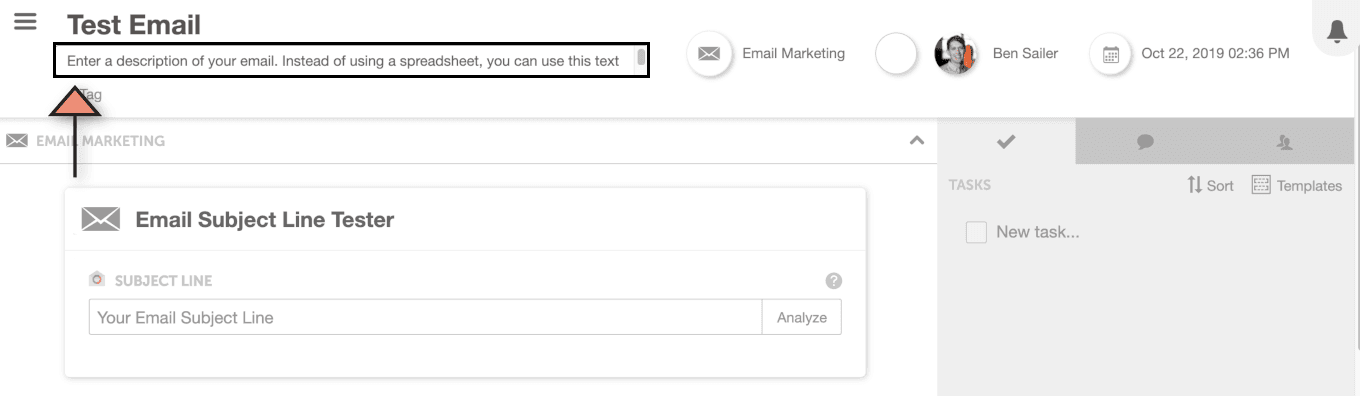Click the description field scrollbar handle
This screenshot has width=1360, height=396.
click(x=641, y=57)
